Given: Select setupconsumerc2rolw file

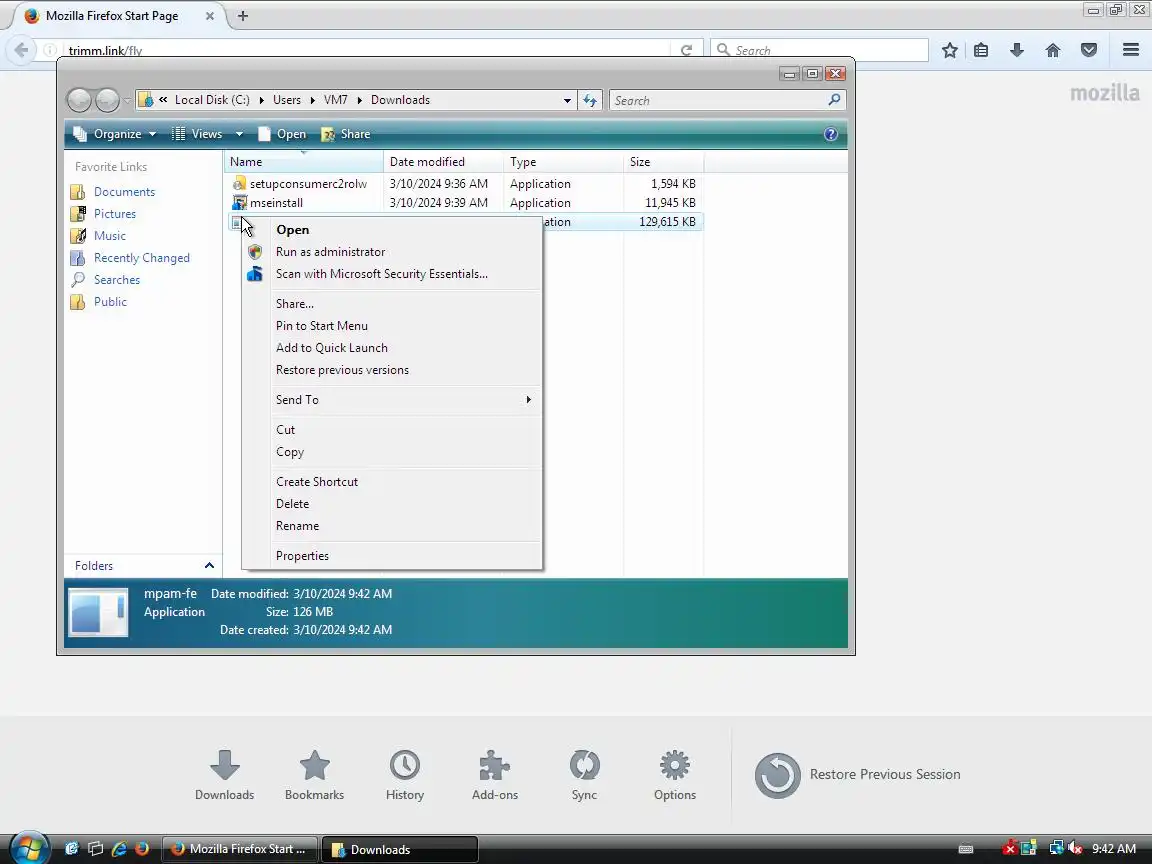Looking at the screenshot, I should (x=464, y=184).
